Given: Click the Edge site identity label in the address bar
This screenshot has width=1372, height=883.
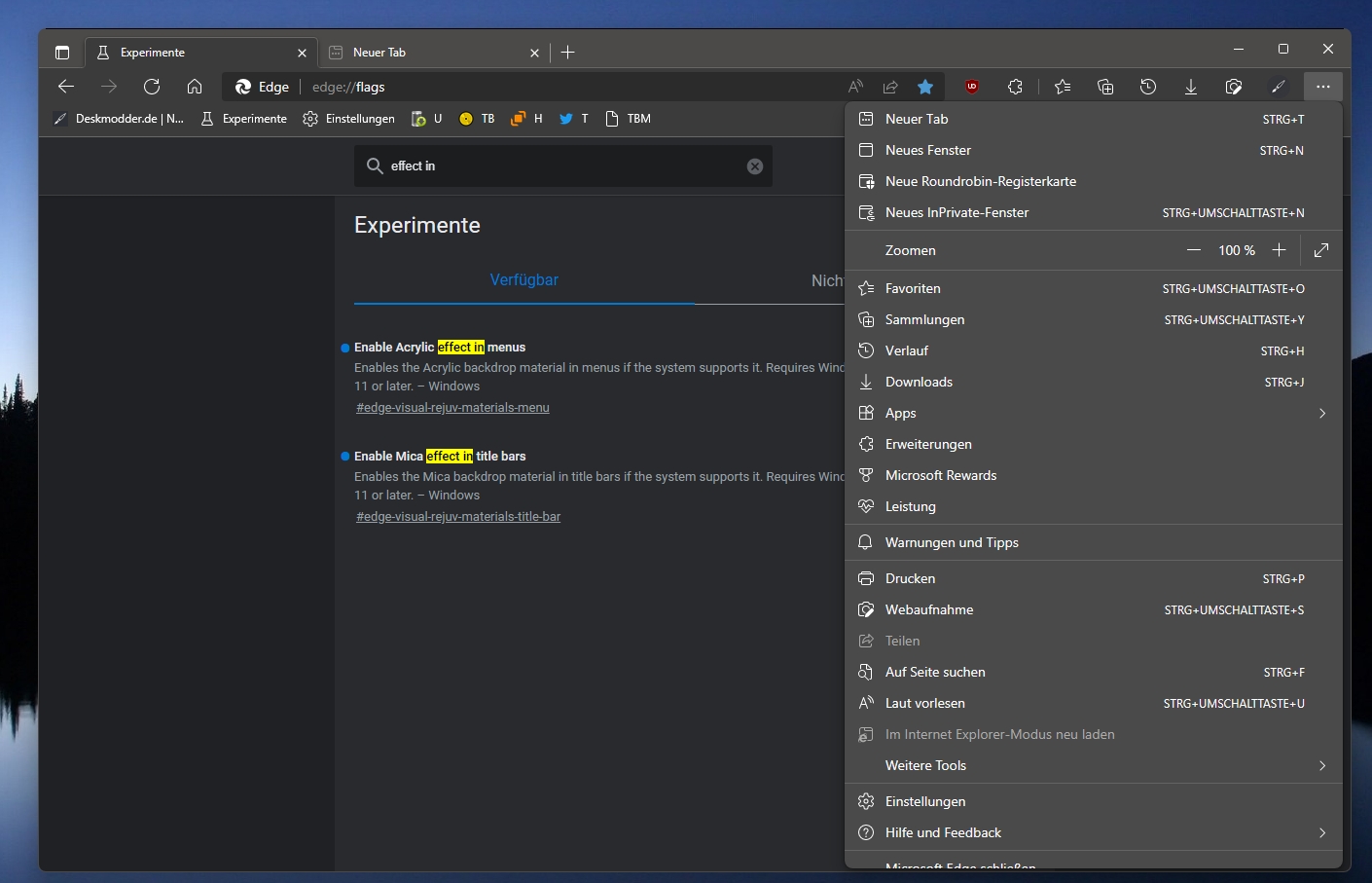Looking at the screenshot, I should point(263,87).
